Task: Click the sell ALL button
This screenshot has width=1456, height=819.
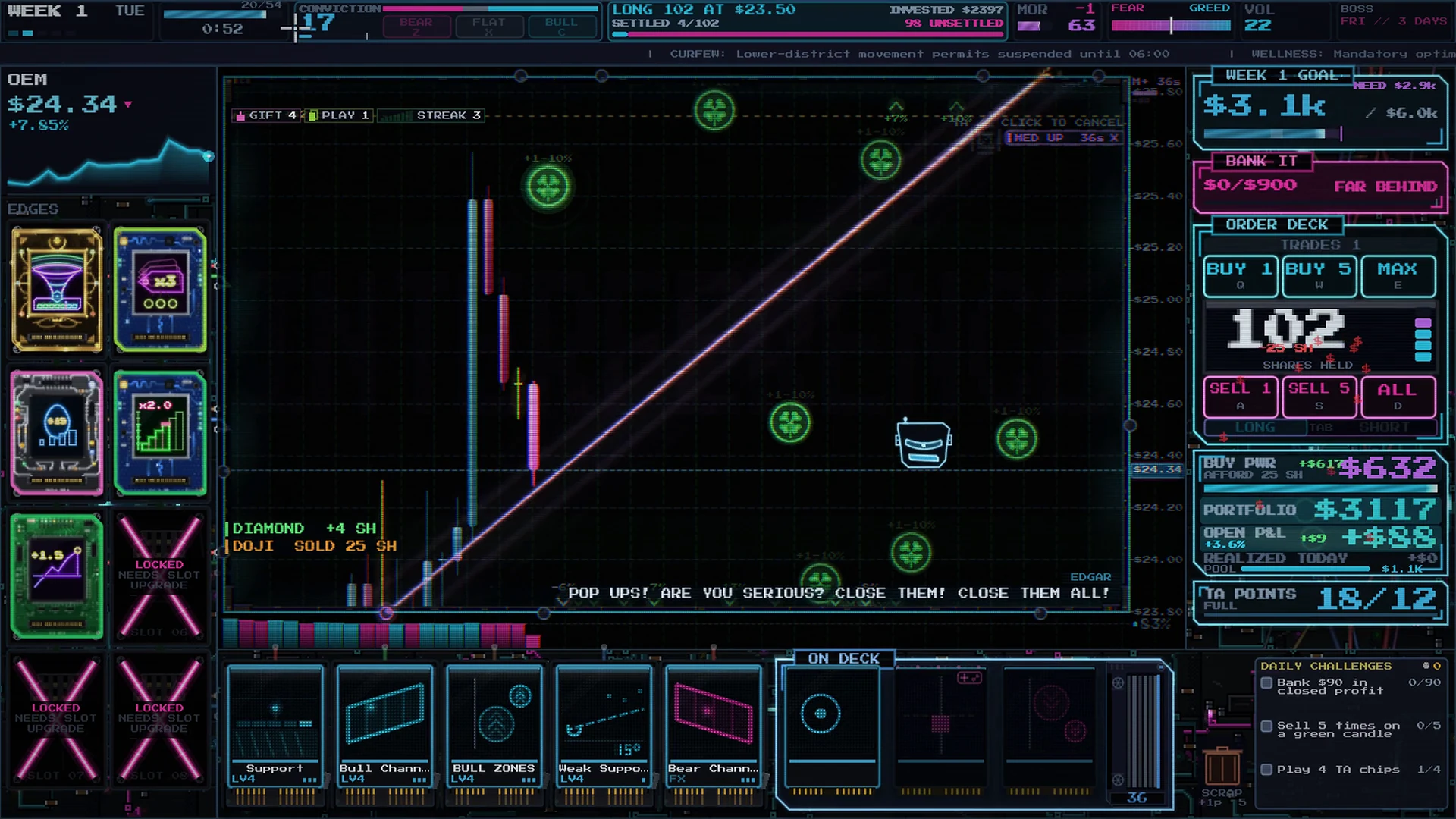Action: pyautogui.click(x=1398, y=396)
